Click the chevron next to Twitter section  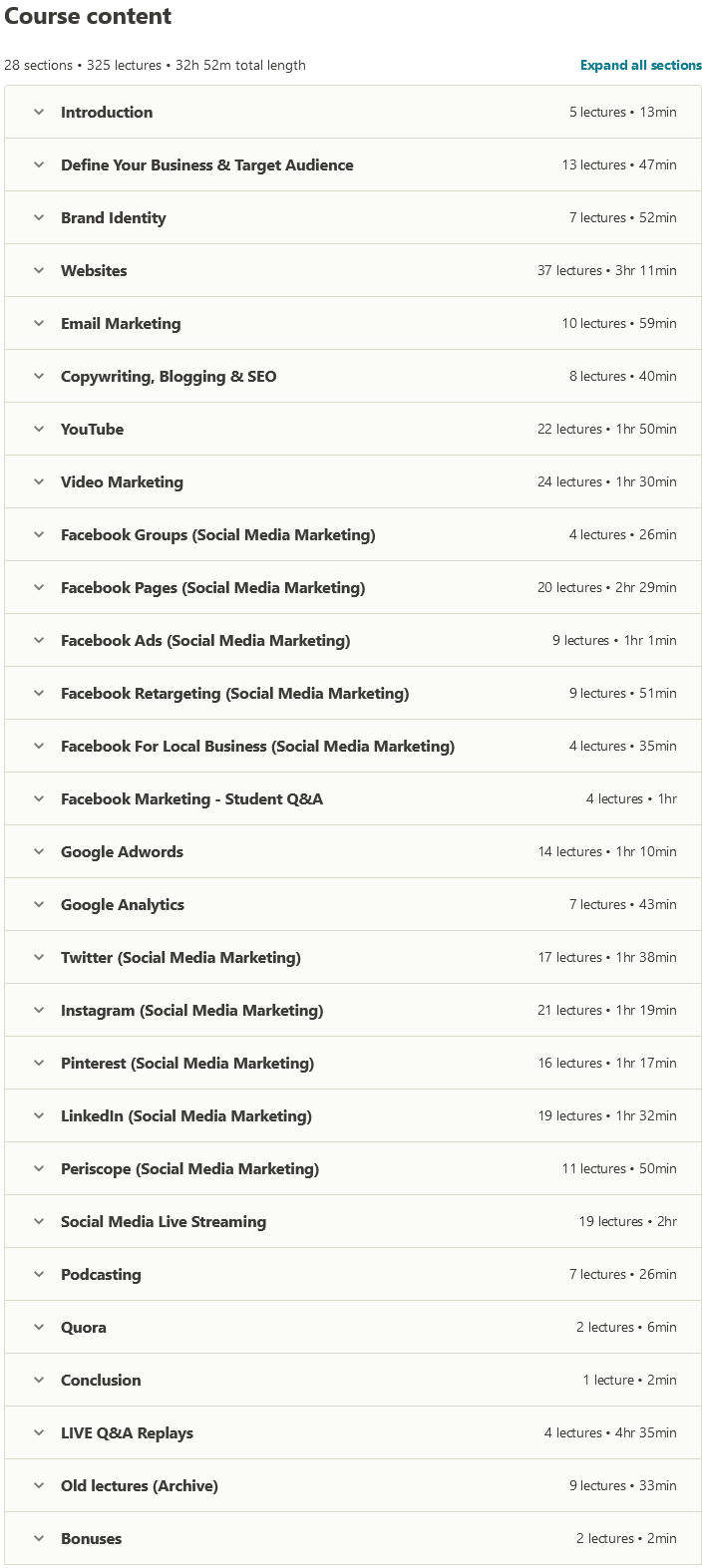(x=39, y=958)
